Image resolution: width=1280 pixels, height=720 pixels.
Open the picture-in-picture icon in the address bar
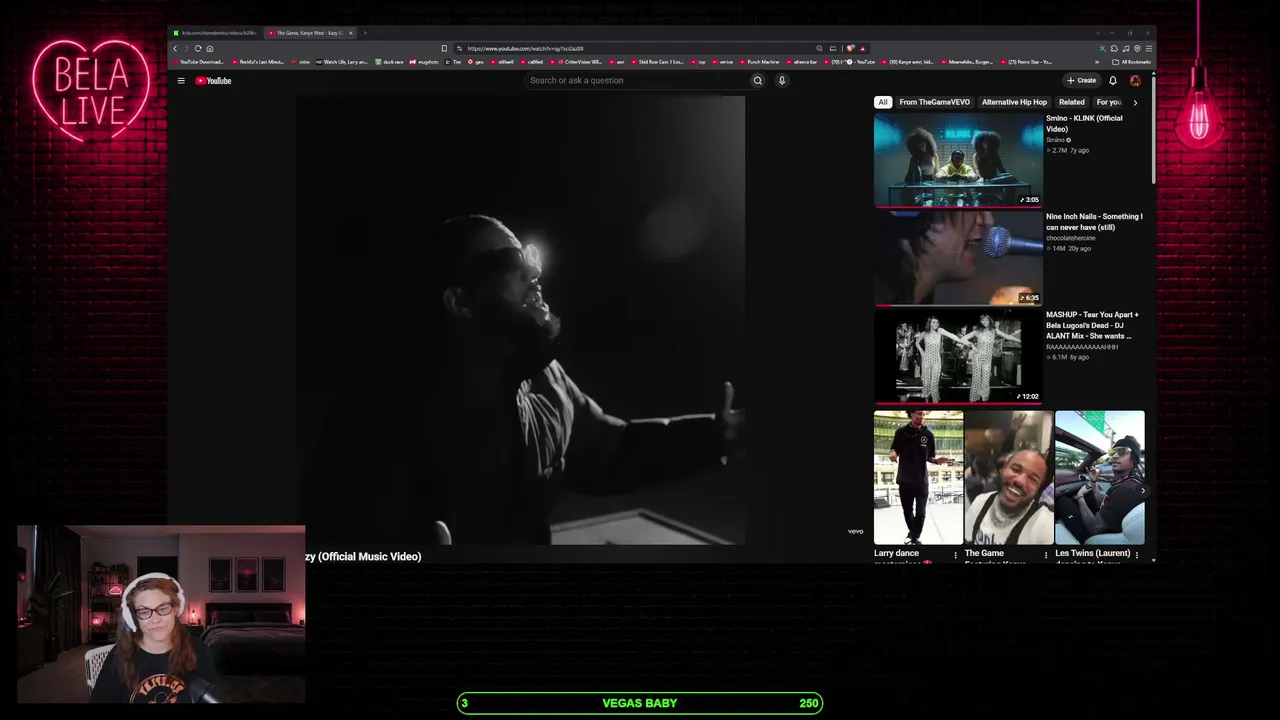pyautogui.click(x=832, y=48)
